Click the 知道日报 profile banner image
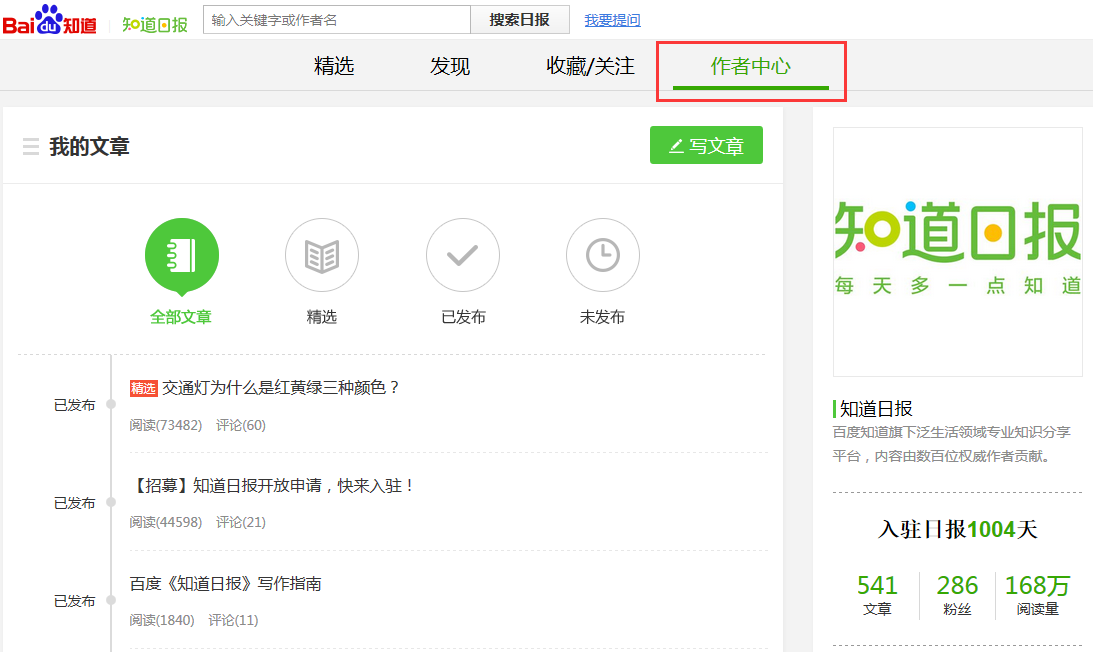This screenshot has width=1093, height=652. pos(958,252)
